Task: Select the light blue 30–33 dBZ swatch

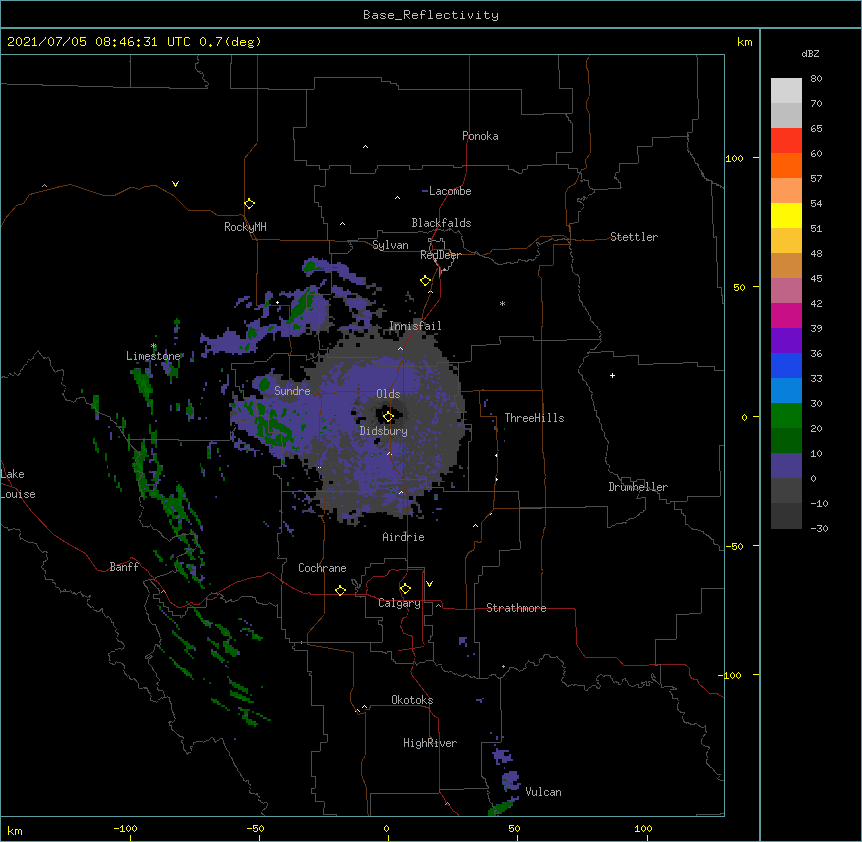Action: pos(786,391)
